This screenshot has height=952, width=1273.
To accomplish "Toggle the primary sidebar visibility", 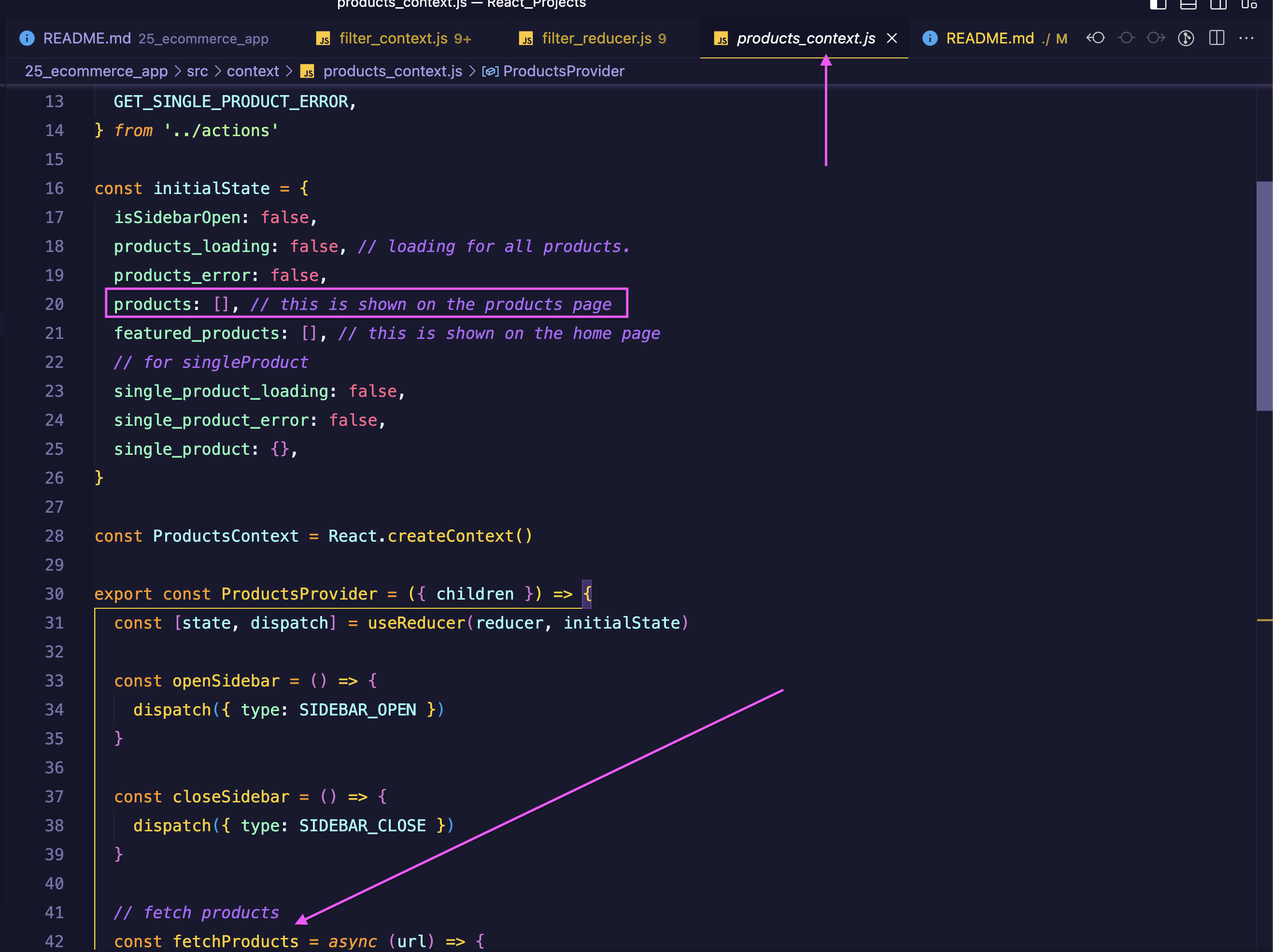I will click(x=1158, y=4).
